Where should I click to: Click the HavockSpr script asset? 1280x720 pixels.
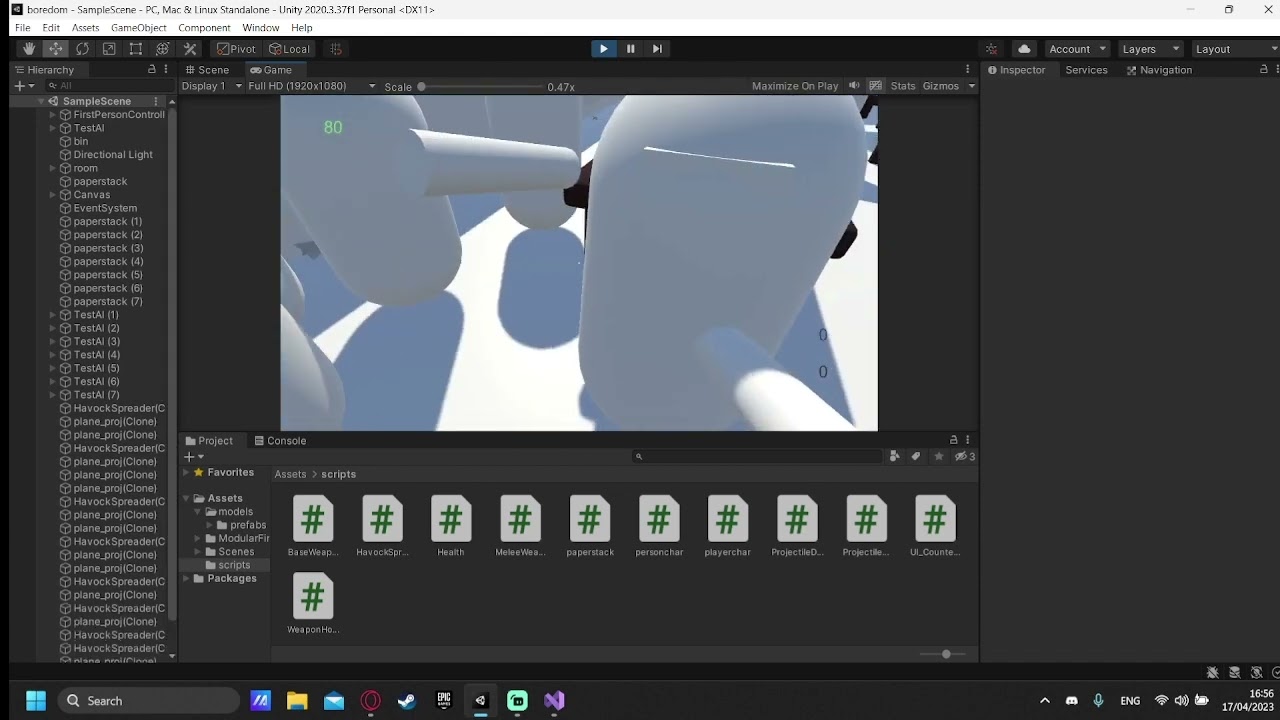pos(382,526)
